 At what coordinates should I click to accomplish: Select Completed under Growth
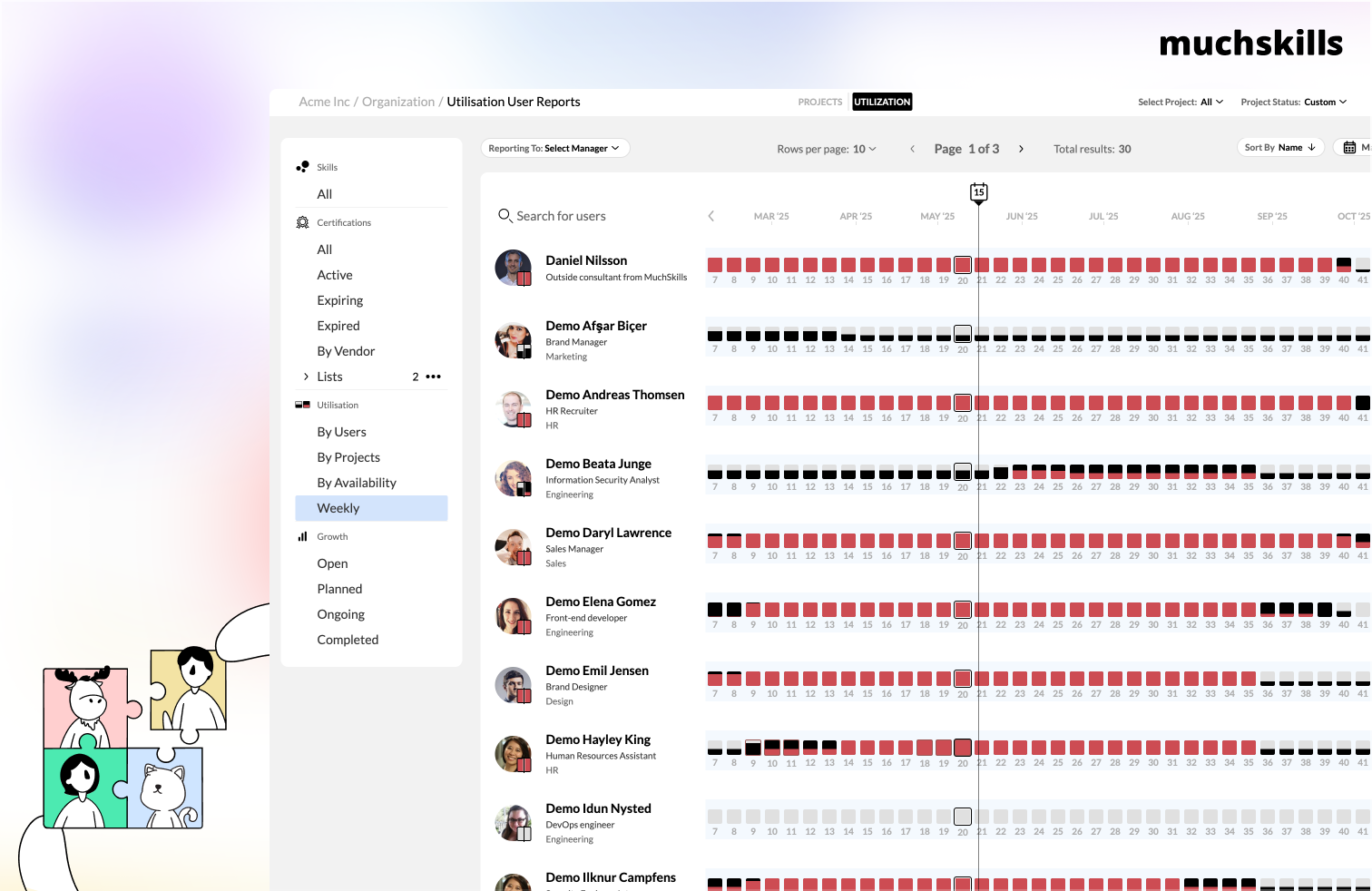[348, 640]
